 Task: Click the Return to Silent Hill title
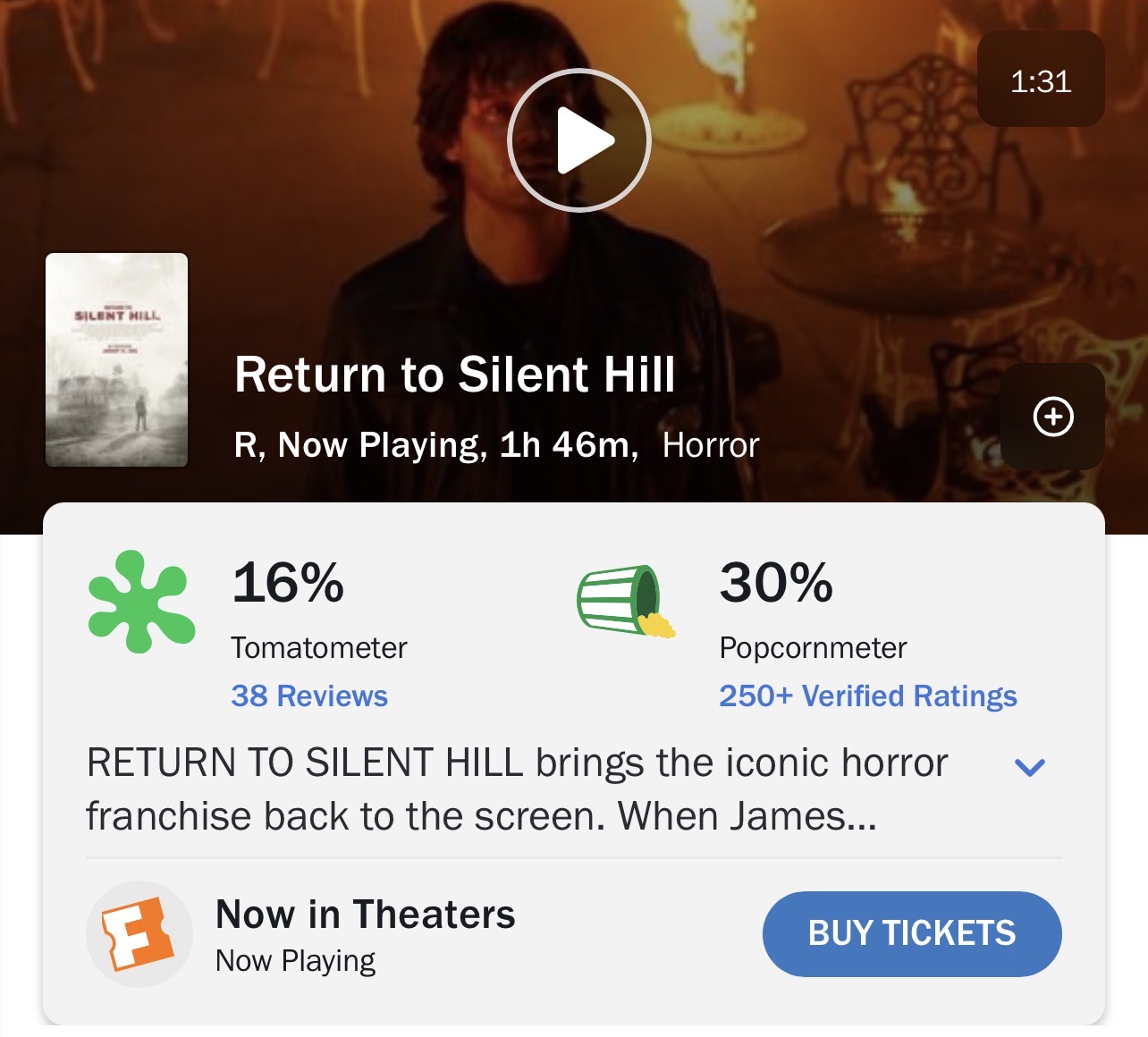tap(454, 375)
